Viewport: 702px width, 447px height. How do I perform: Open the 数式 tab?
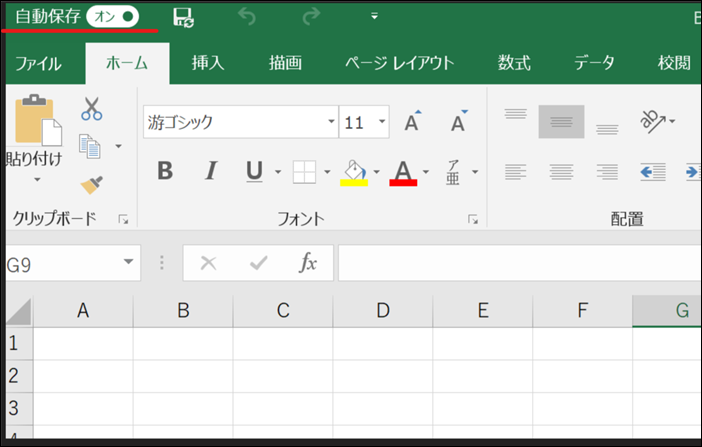tap(514, 63)
